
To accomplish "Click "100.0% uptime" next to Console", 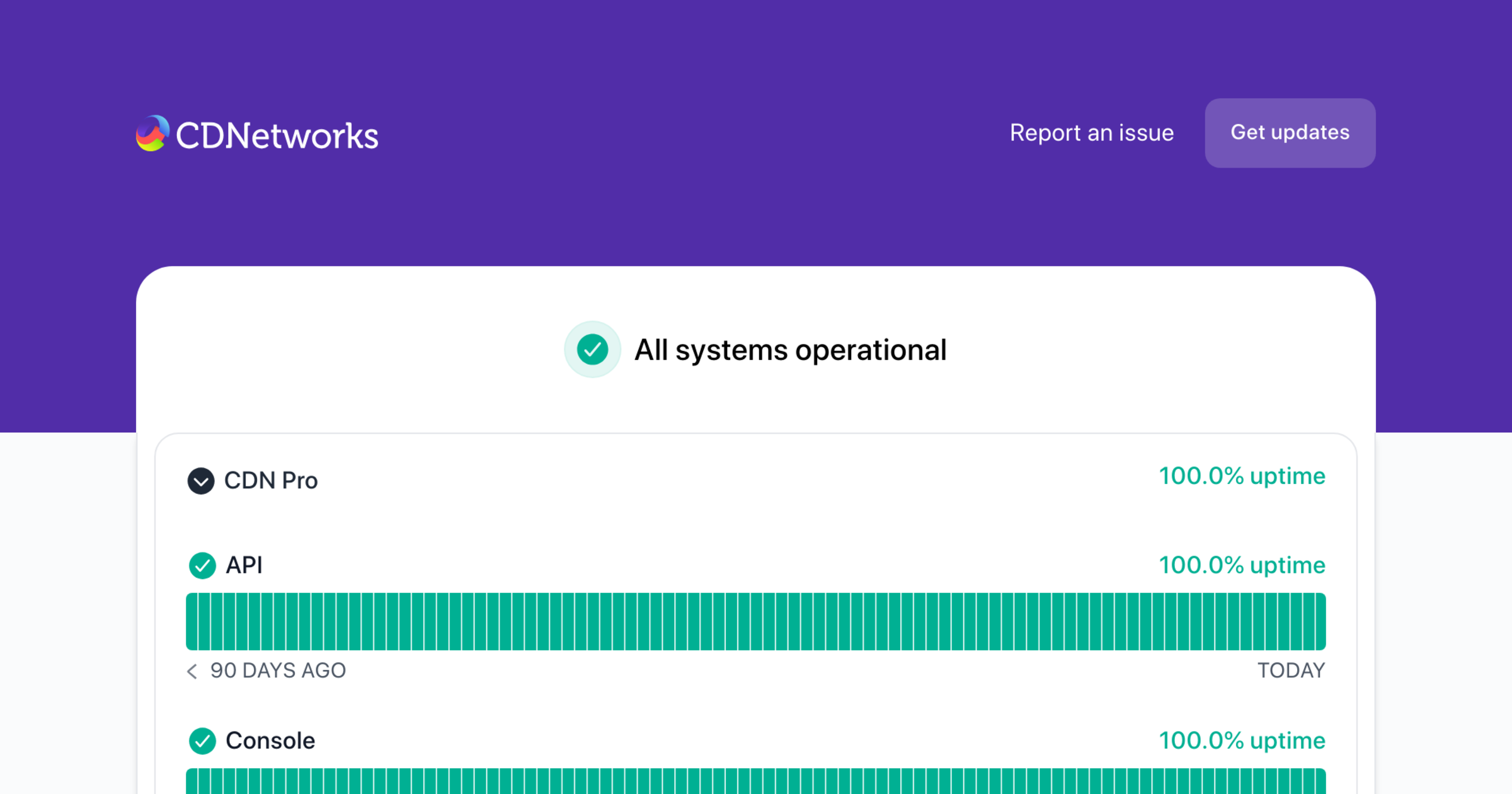I will (x=1242, y=741).
